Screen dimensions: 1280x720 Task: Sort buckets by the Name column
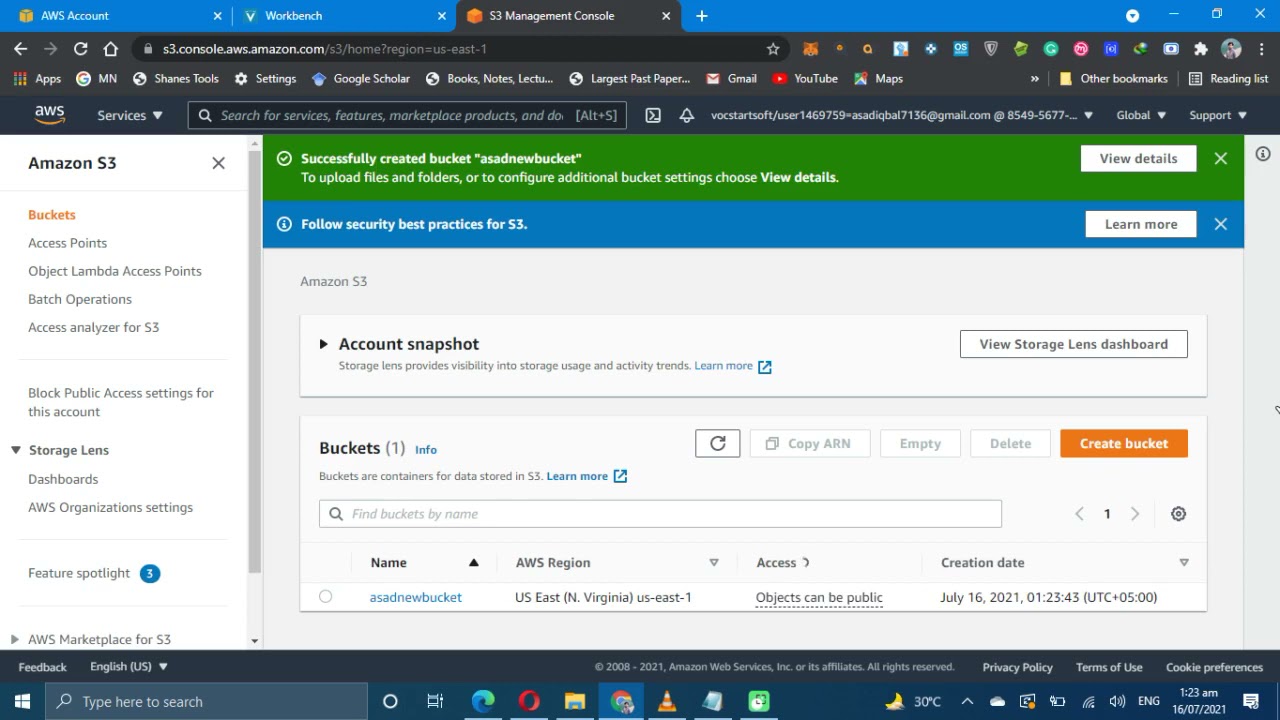[424, 563]
